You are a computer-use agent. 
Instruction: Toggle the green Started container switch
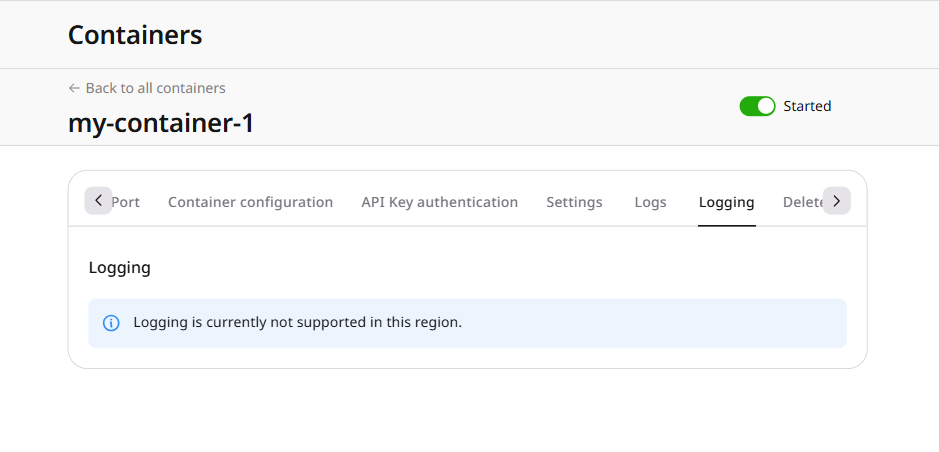click(757, 106)
